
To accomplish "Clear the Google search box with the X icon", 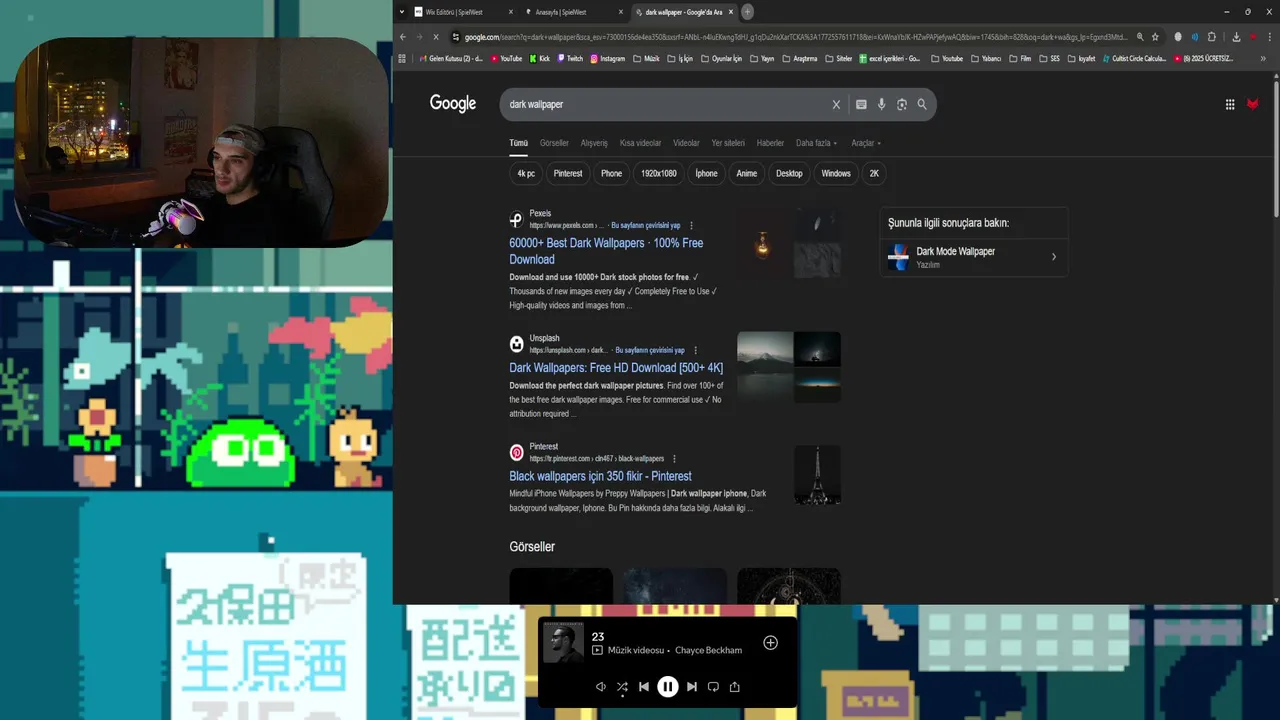I will (836, 104).
